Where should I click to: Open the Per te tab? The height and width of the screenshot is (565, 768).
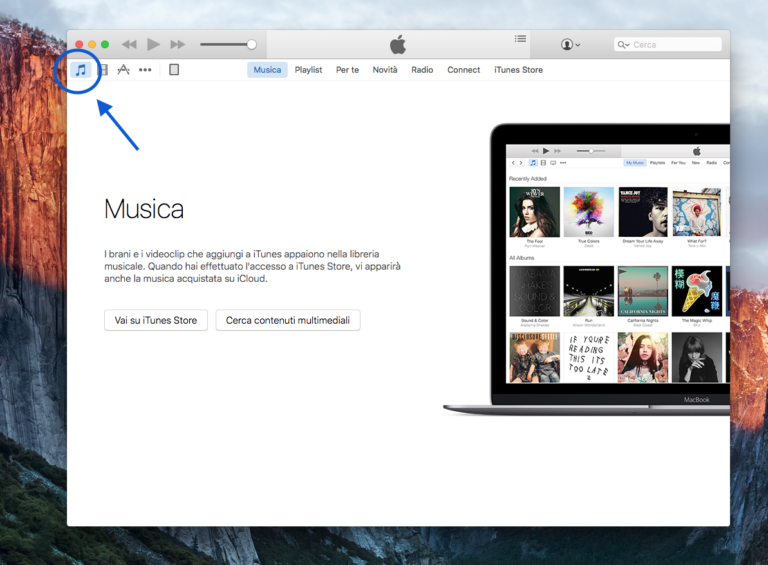(347, 70)
